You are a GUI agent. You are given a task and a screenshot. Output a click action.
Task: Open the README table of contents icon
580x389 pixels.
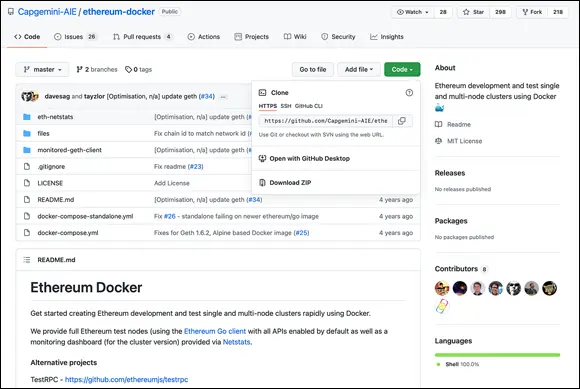(x=27, y=260)
